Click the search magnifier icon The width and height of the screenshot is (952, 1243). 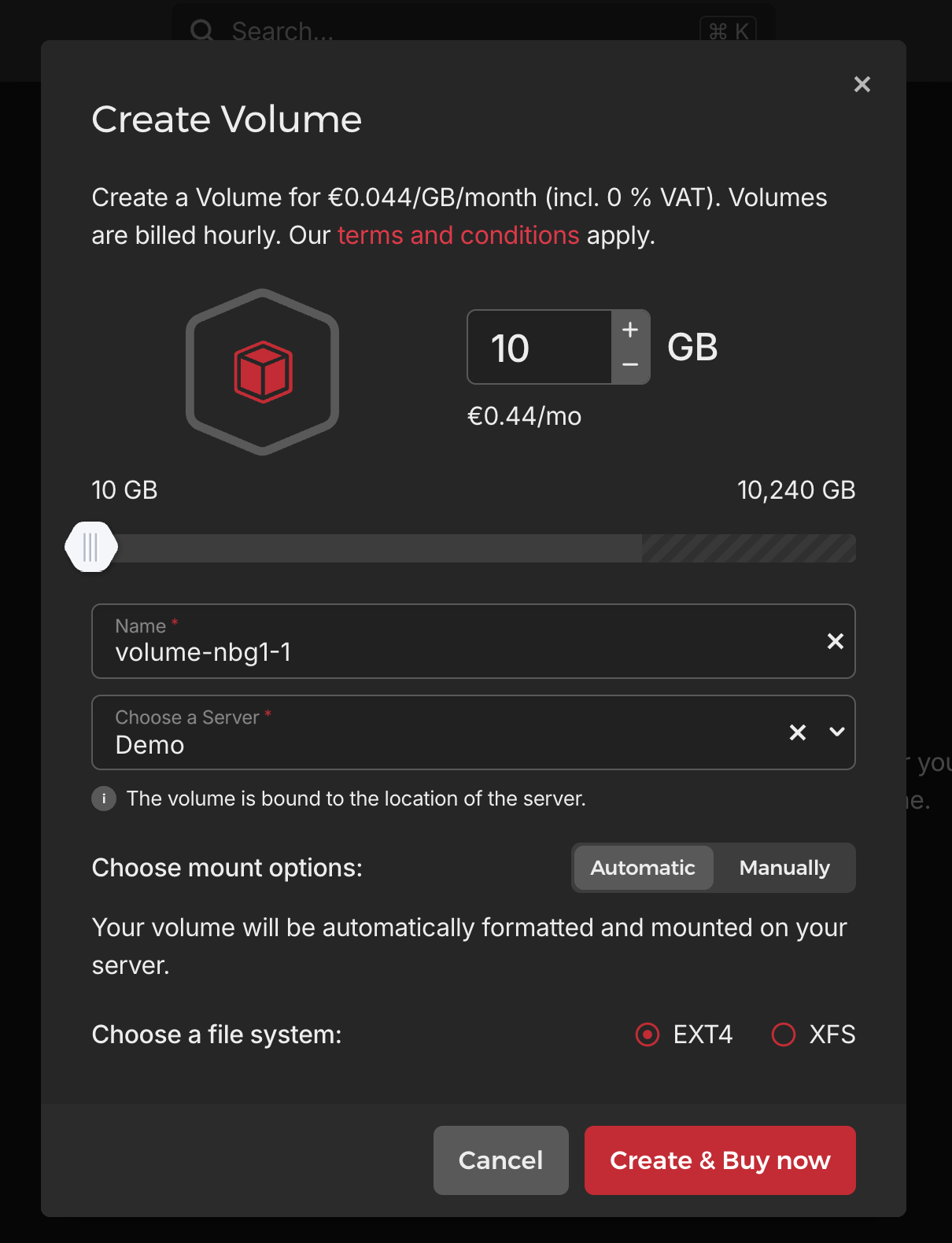click(202, 31)
